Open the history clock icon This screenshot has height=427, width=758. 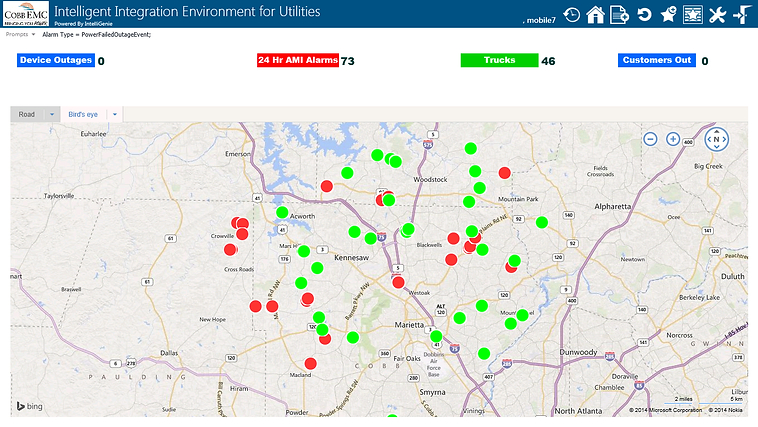(571, 14)
